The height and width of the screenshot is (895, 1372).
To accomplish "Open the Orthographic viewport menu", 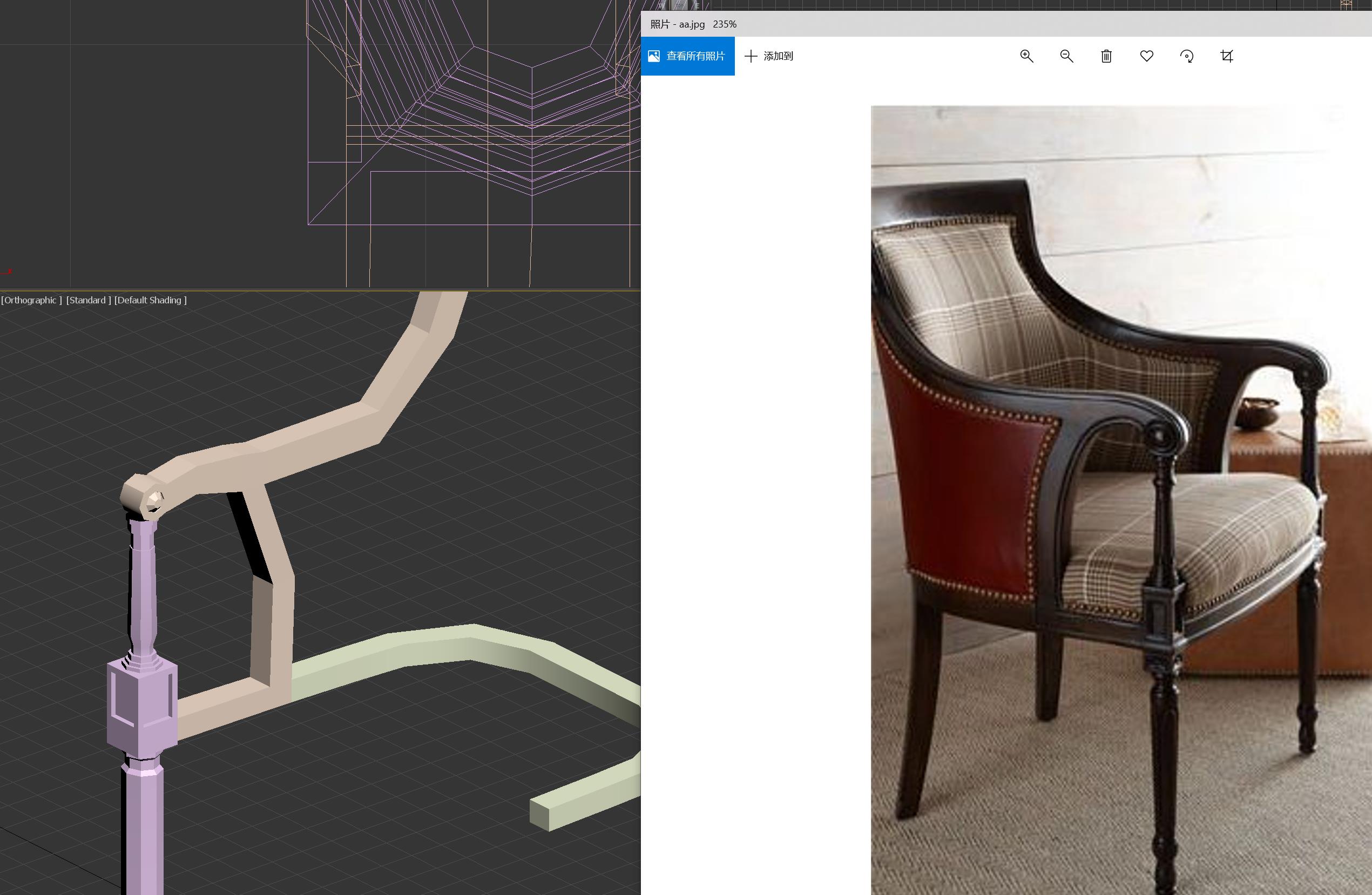I will point(31,300).
